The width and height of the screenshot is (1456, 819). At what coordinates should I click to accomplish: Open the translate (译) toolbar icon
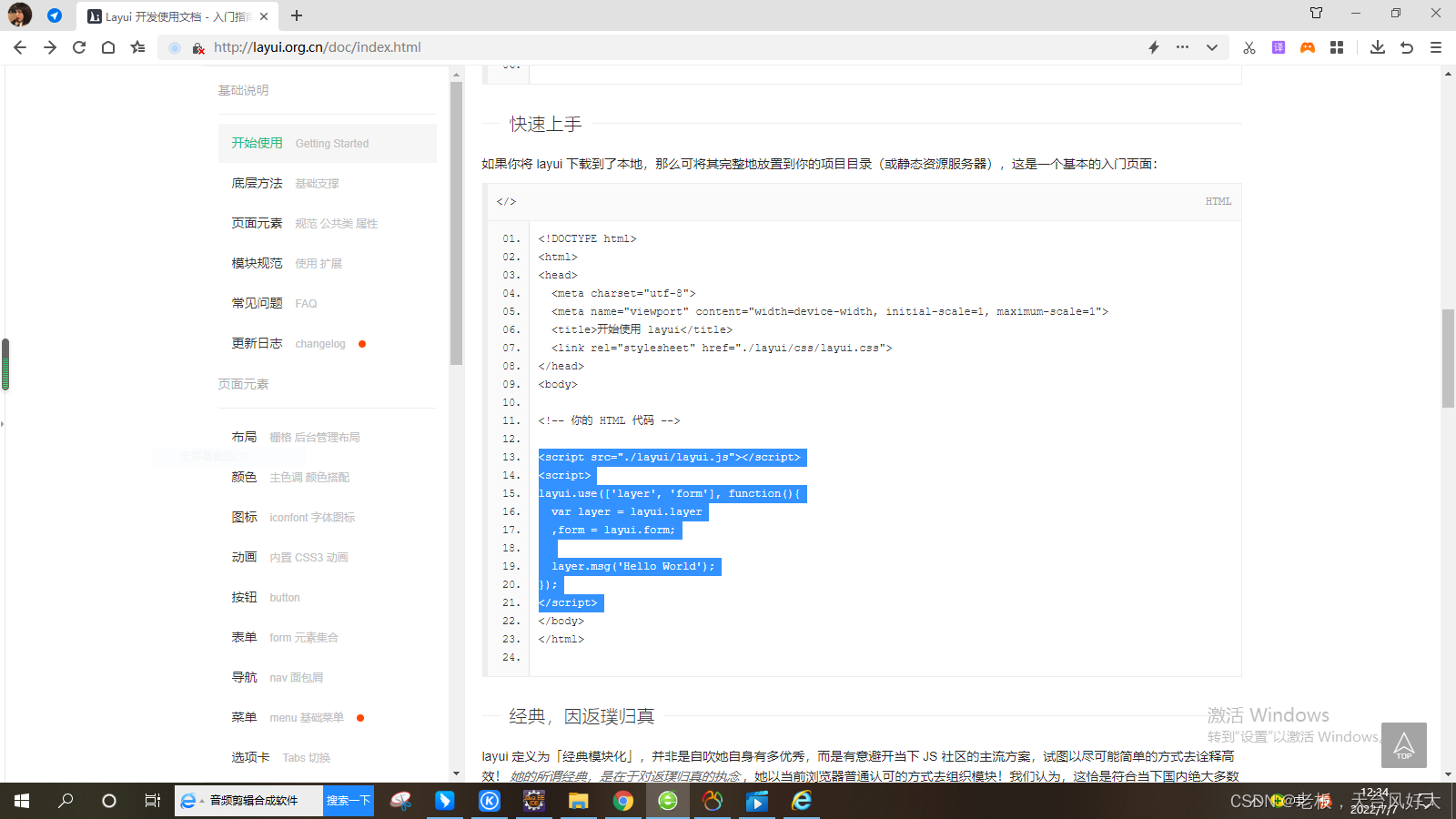1279,47
